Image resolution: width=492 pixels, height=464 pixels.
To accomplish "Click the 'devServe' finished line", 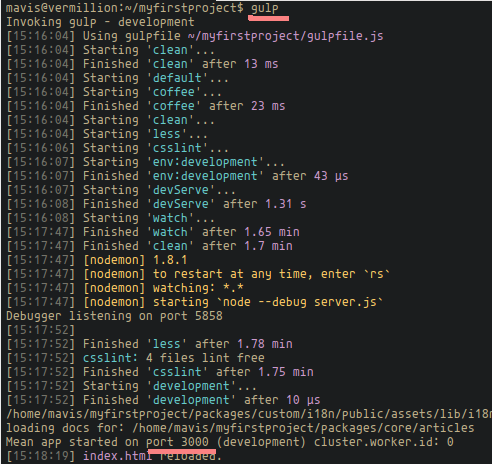I will click(156, 204).
